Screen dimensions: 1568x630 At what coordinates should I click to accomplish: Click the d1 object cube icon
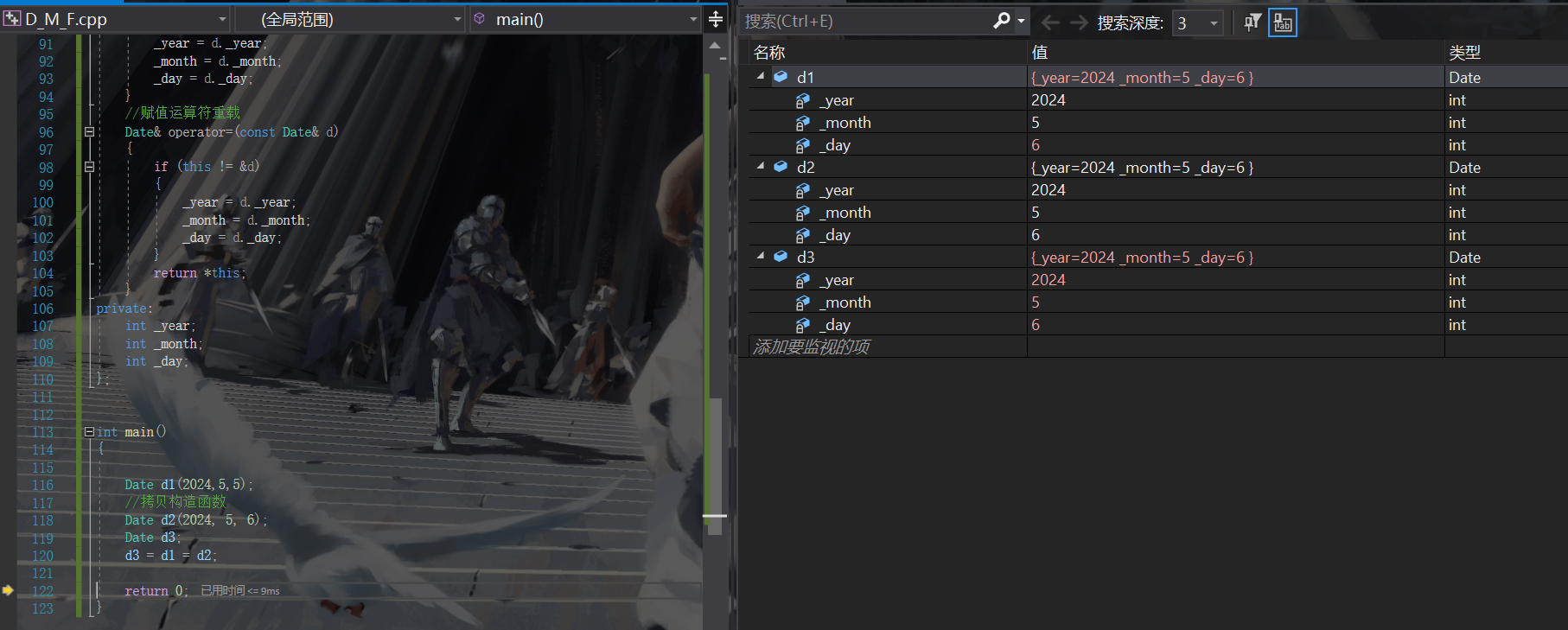pyautogui.click(x=781, y=77)
